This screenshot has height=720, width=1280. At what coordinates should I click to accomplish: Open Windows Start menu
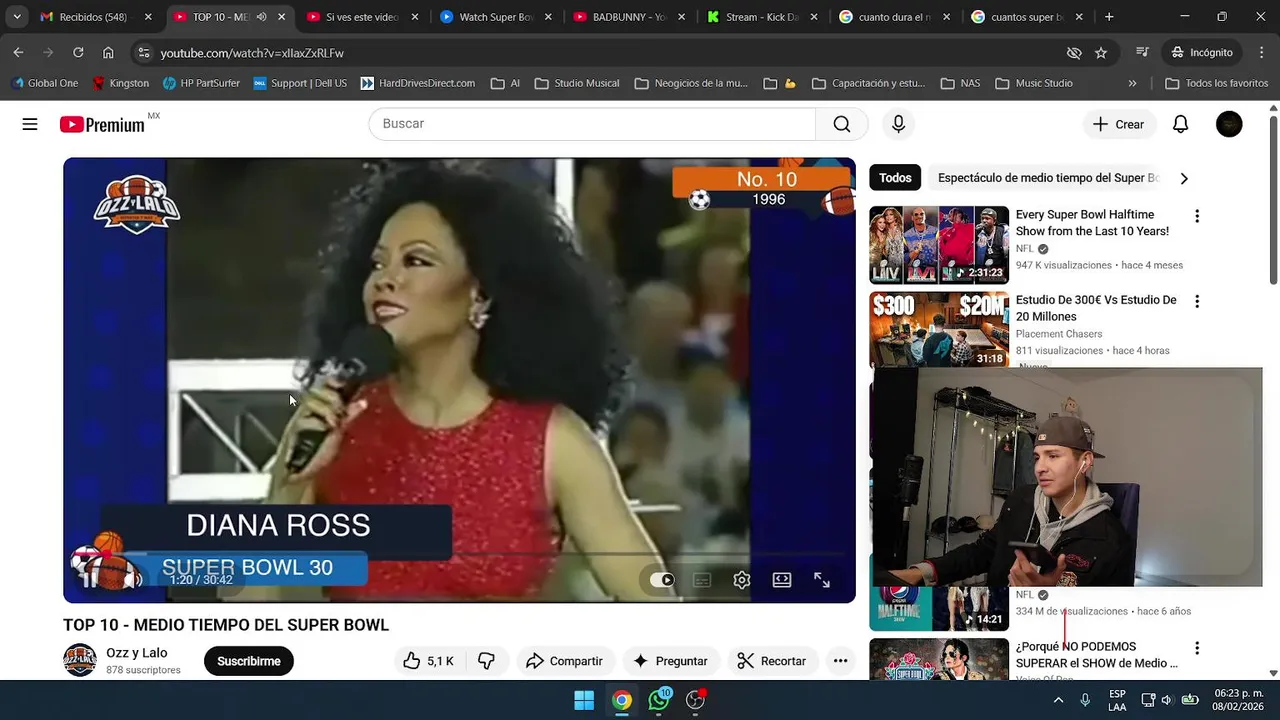coord(584,700)
